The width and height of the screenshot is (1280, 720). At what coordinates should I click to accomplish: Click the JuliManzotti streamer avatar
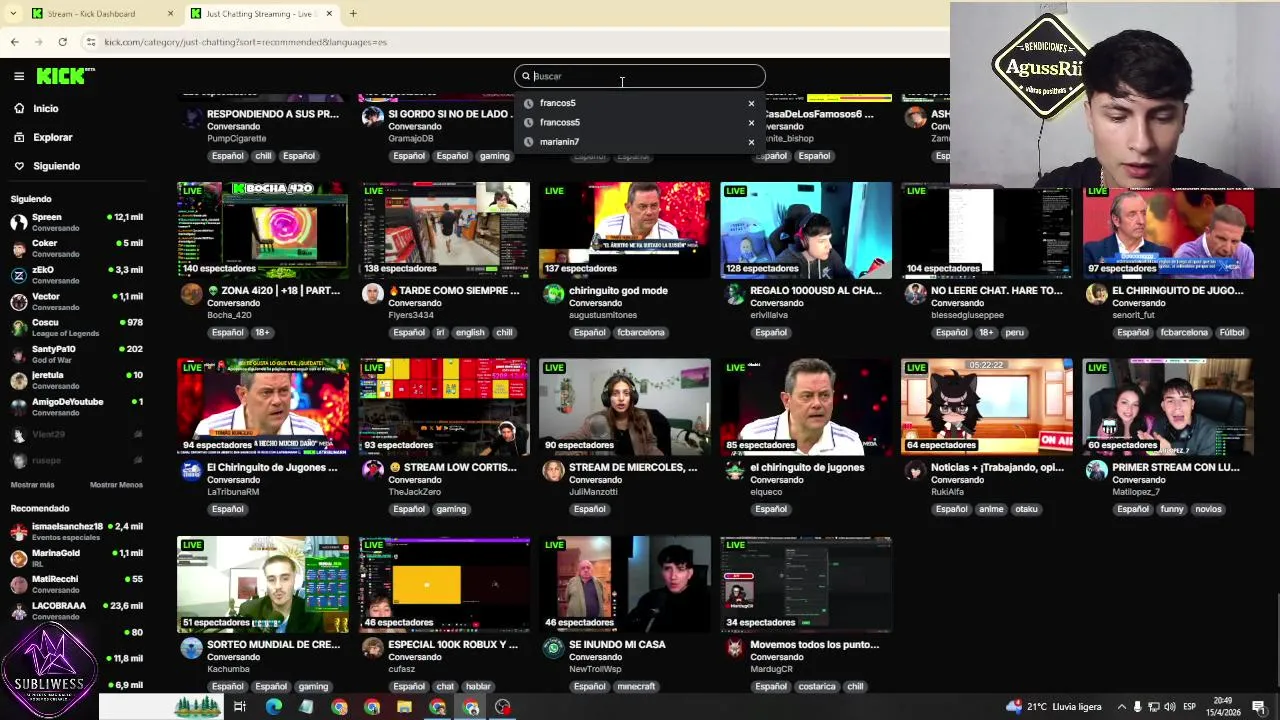point(553,471)
